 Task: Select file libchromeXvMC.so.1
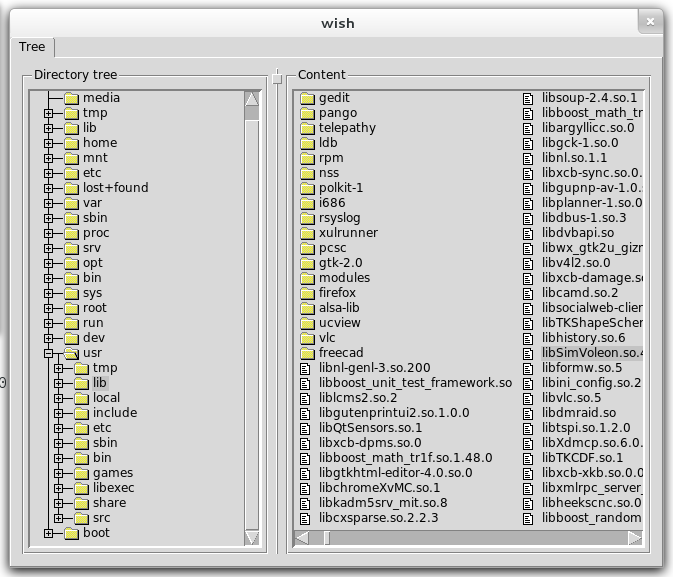tap(379, 488)
